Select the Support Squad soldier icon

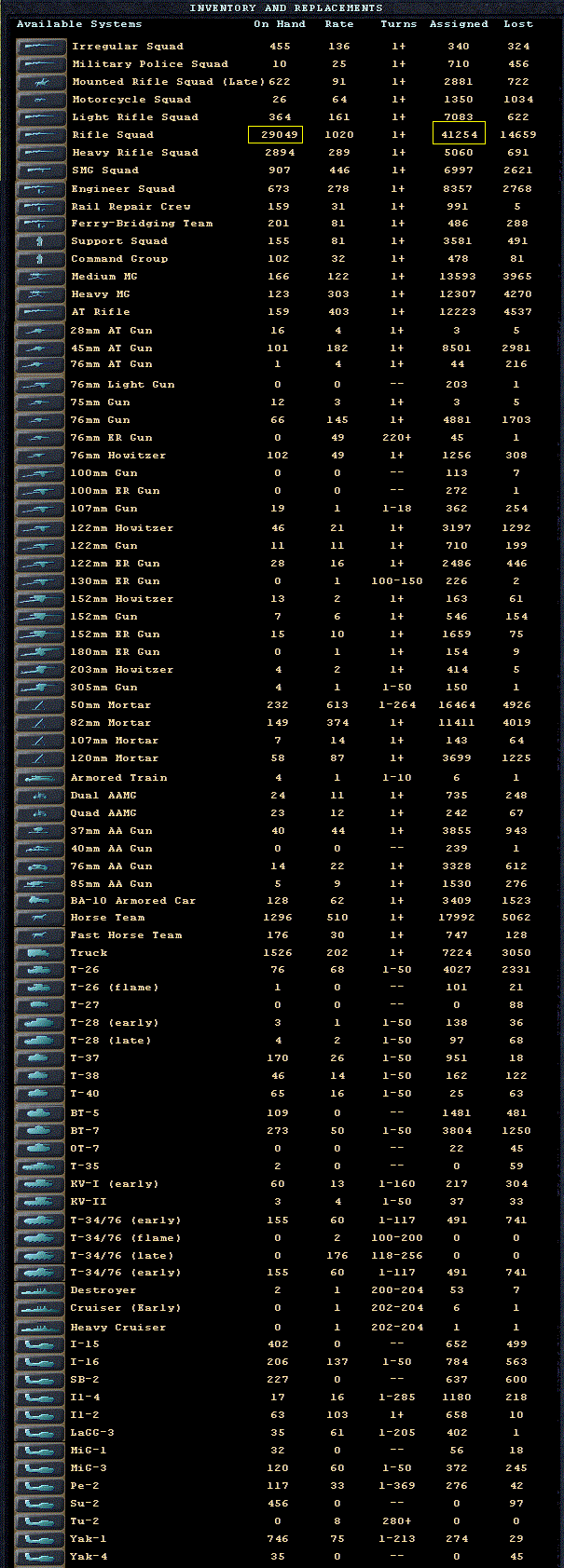pos(41,240)
